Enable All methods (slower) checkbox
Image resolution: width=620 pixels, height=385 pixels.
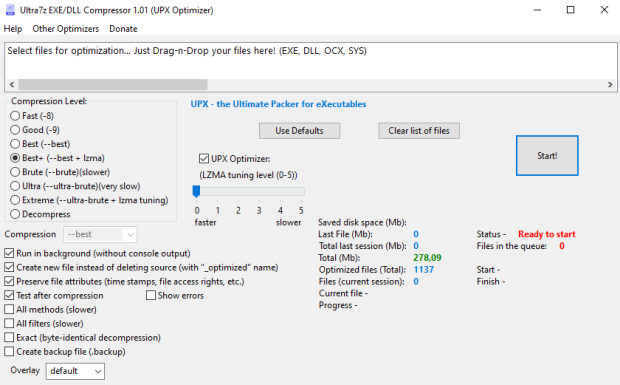pyautogui.click(x=50, y=310)
